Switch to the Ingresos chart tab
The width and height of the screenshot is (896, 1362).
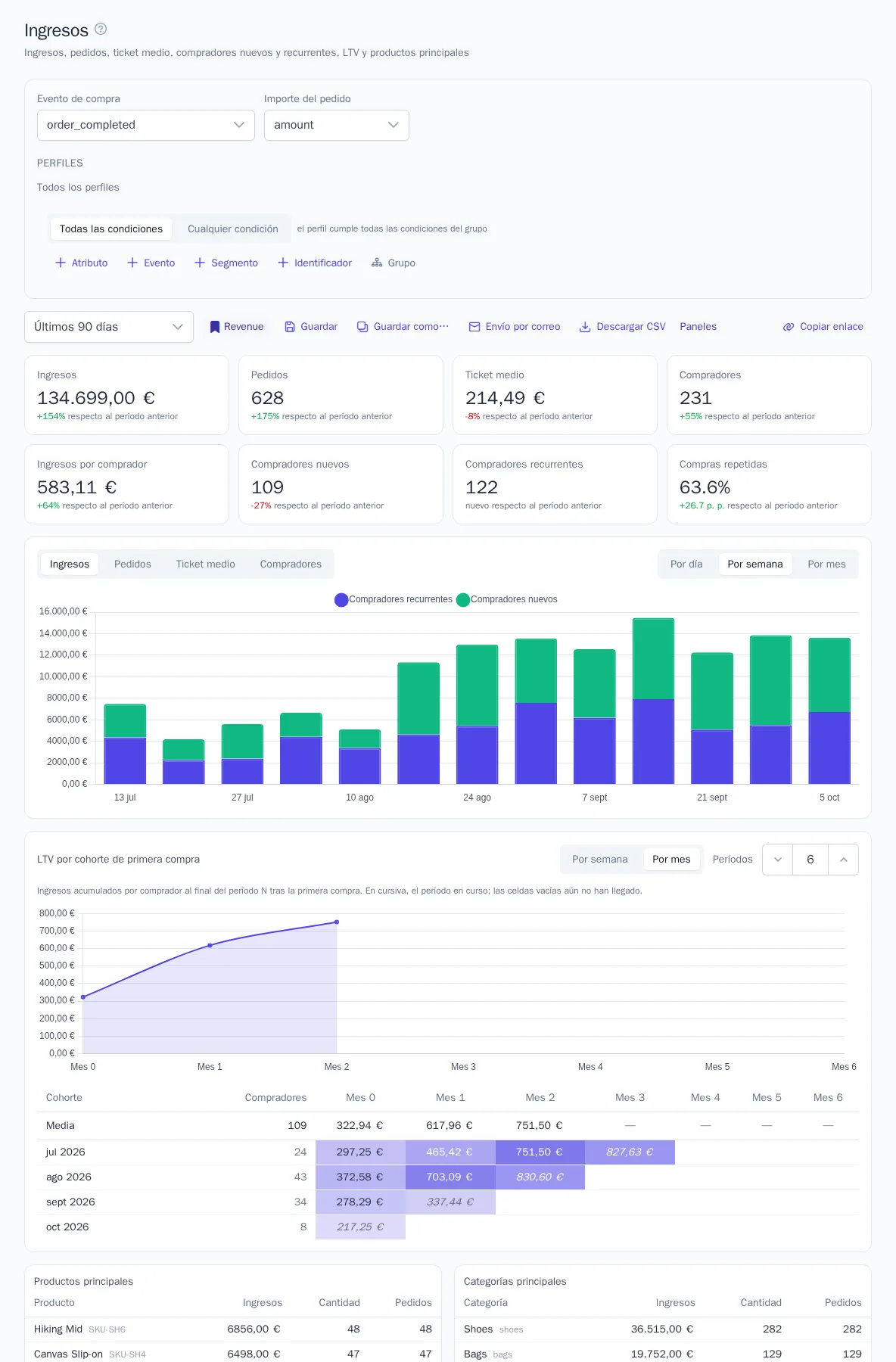(70, 564)
